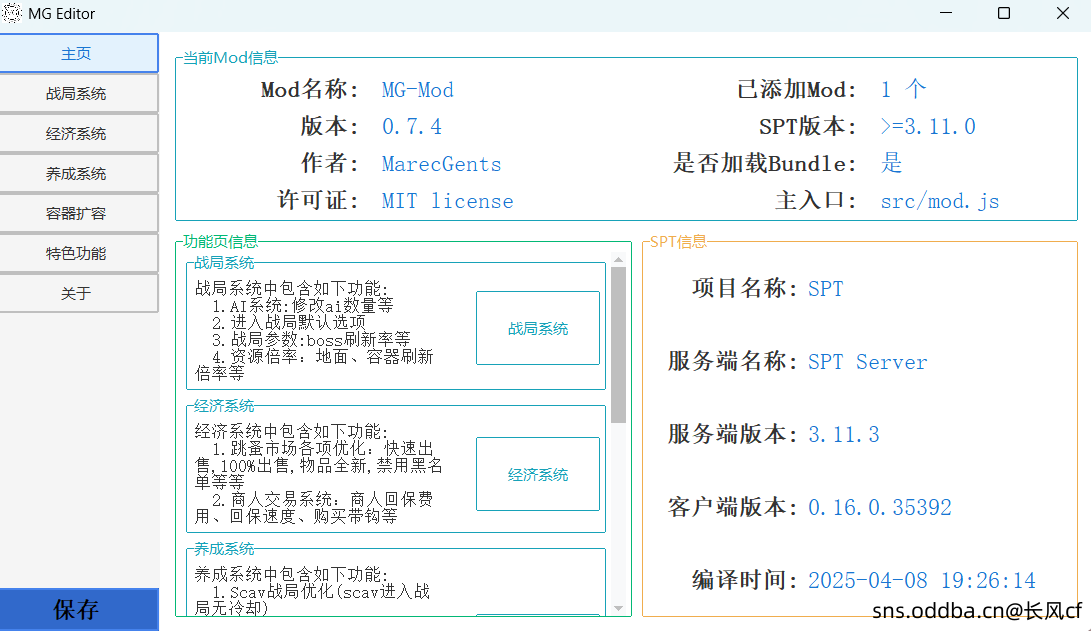Click the 当前Mod信息 group title
This screenshot has width=1091, height=631.
pos(230,58)
